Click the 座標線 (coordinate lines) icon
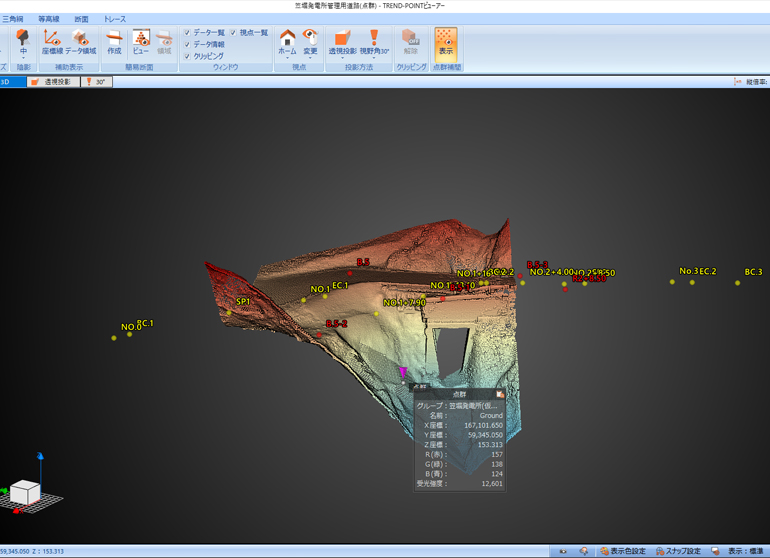Viewport: 770px width, 558px height. [51, 40]
